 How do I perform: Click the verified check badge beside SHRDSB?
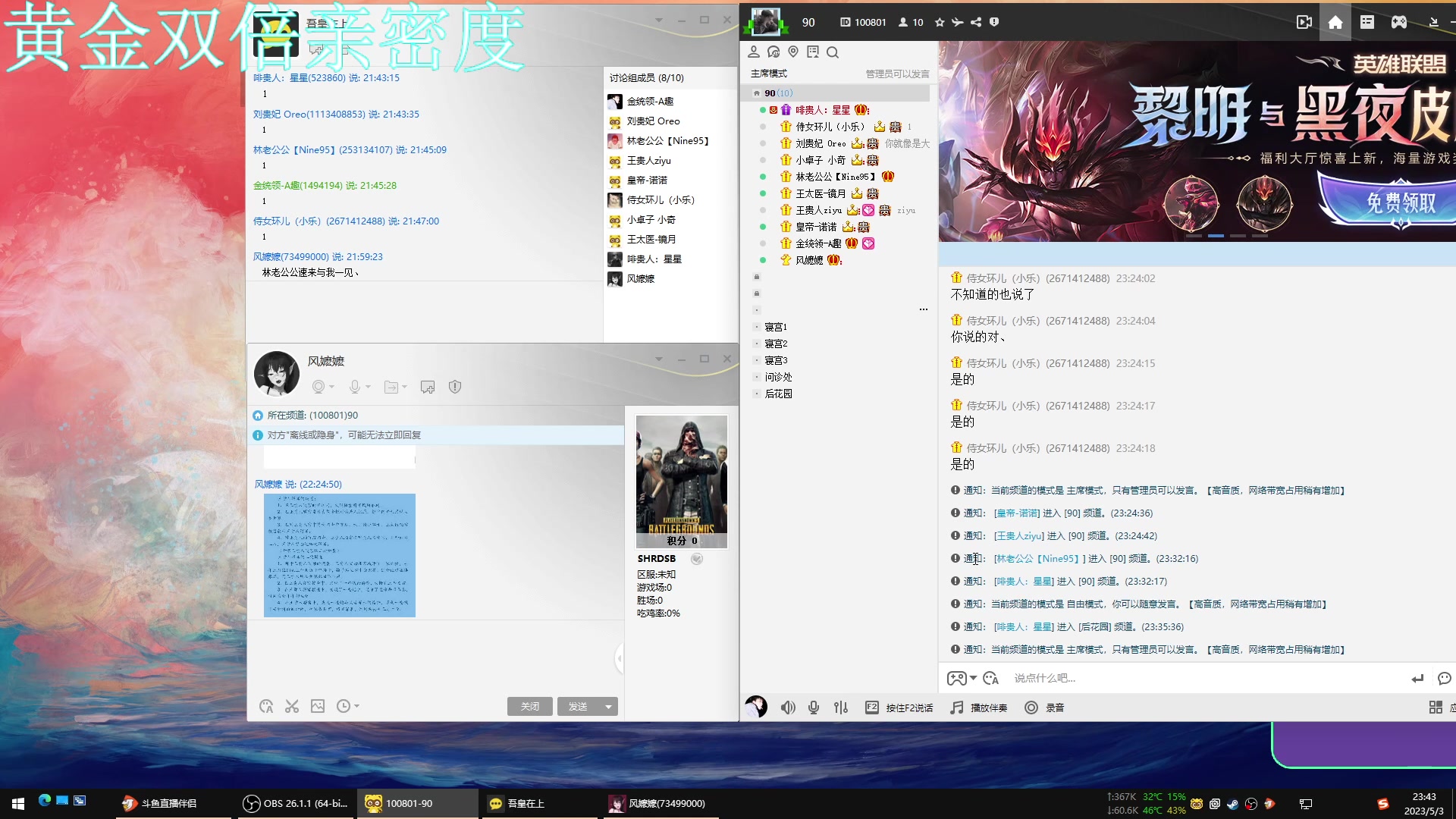pos(697,559)
